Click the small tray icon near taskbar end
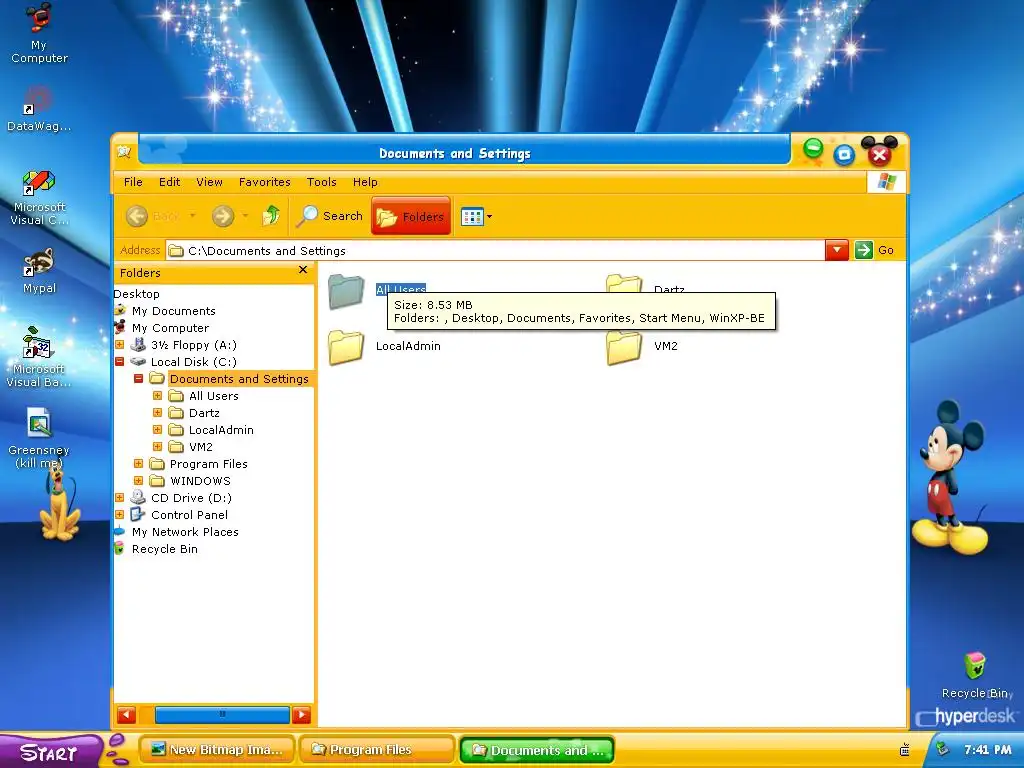The height and width of the screenshot is (768, 1024). point(904,750)
